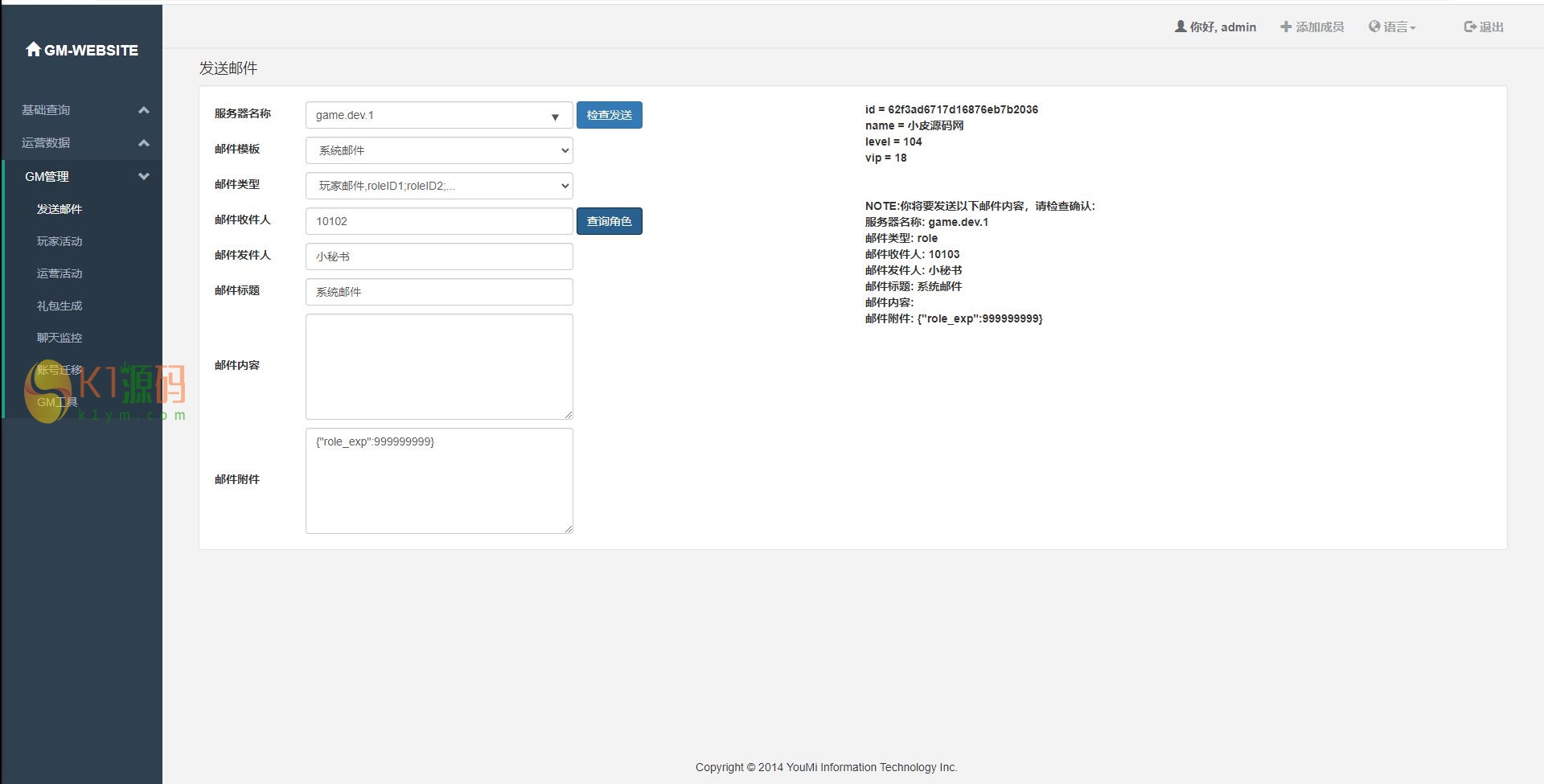Viewport: 1544px width, 784px height.
Task: Click the copyright footer text
Action: pyautogui.click(x=827, y=767)
